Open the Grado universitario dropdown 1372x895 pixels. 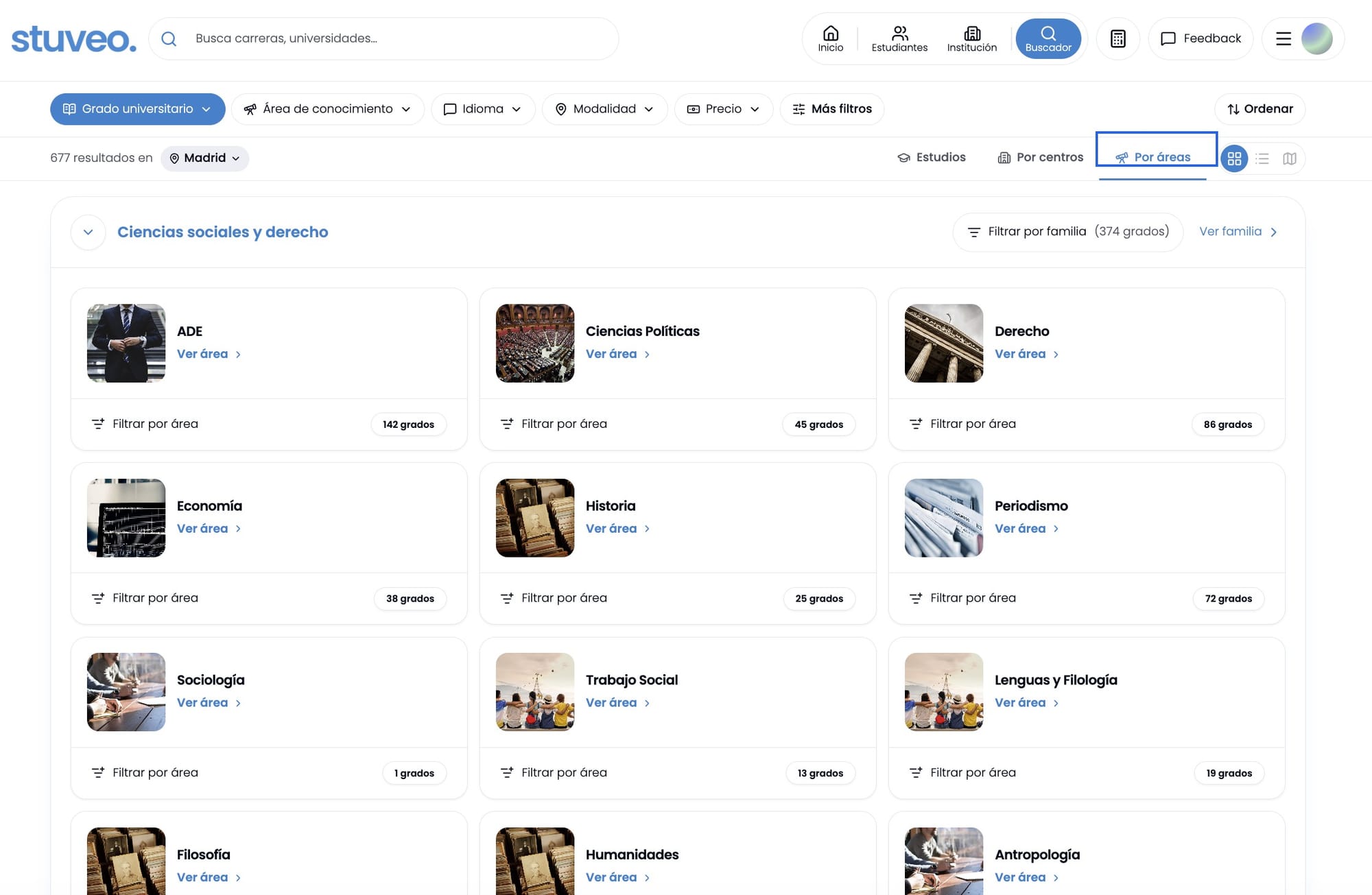(138, 109)
